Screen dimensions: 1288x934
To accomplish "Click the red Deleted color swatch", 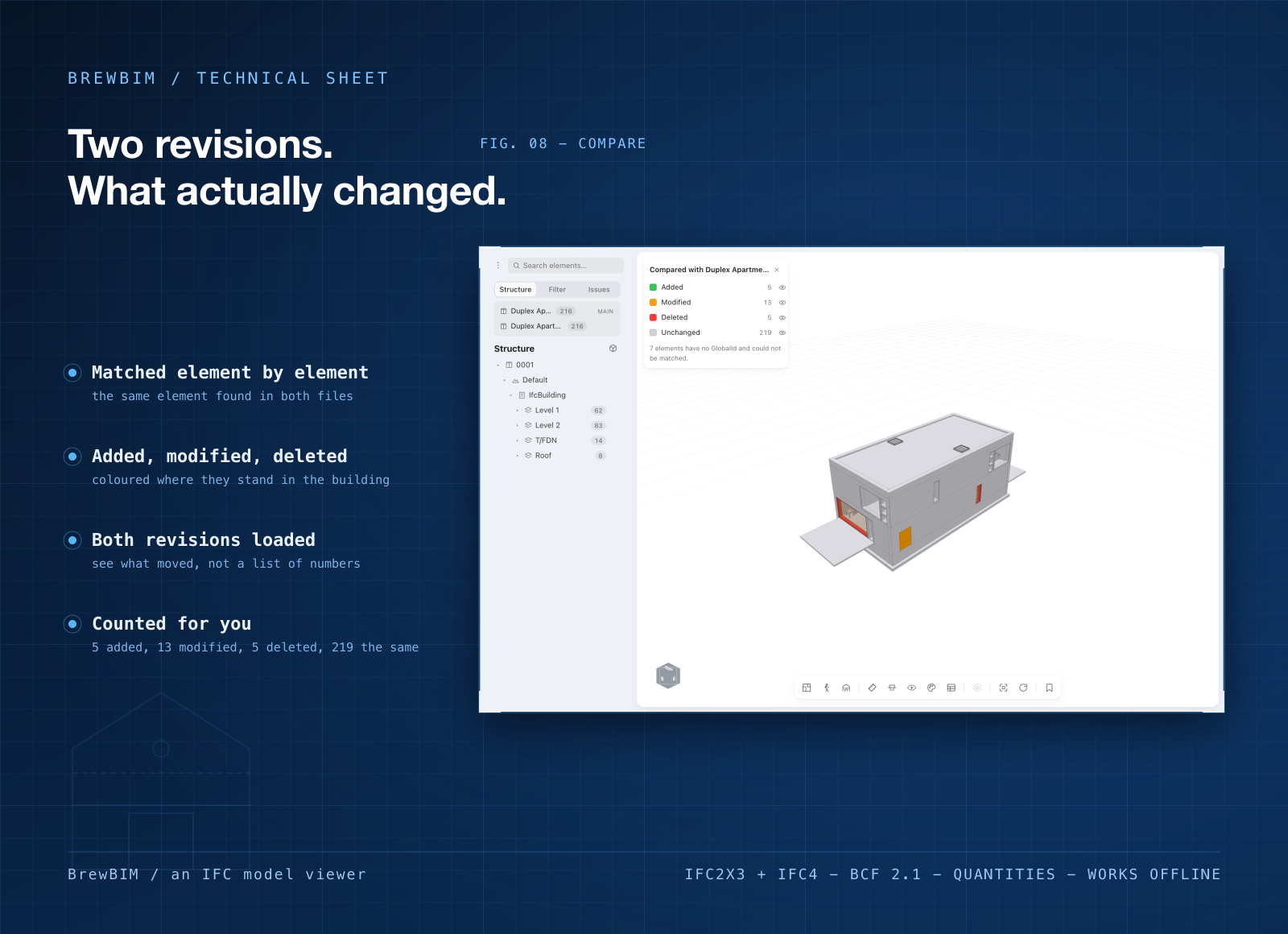I will [x=654, y=317].
